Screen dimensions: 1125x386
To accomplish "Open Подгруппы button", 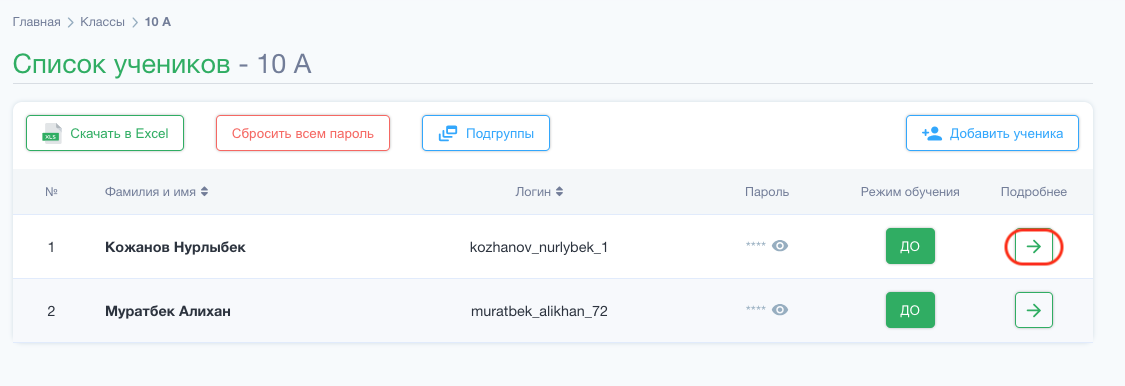I will pos(486,133).
